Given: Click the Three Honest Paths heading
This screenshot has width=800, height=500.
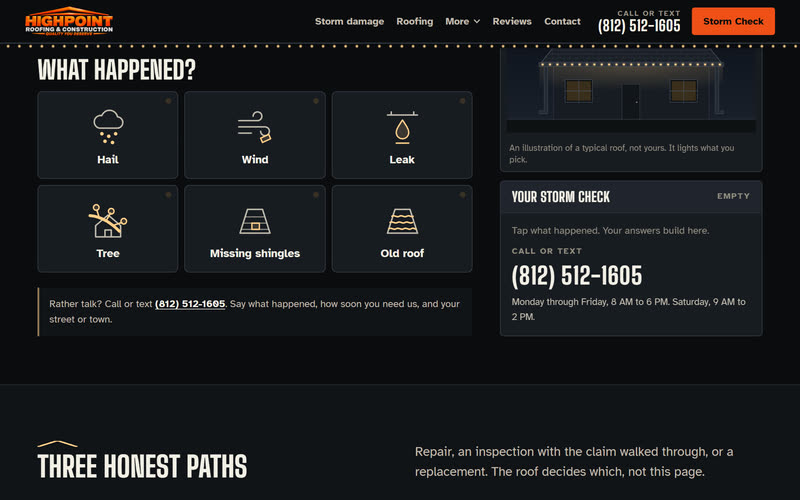Looking at the screenshot, I should pyautogui.click(x=142, y=466).
